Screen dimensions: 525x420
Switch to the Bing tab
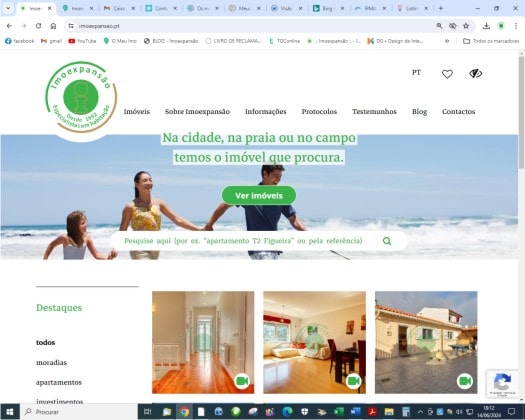tap(328, 8)
